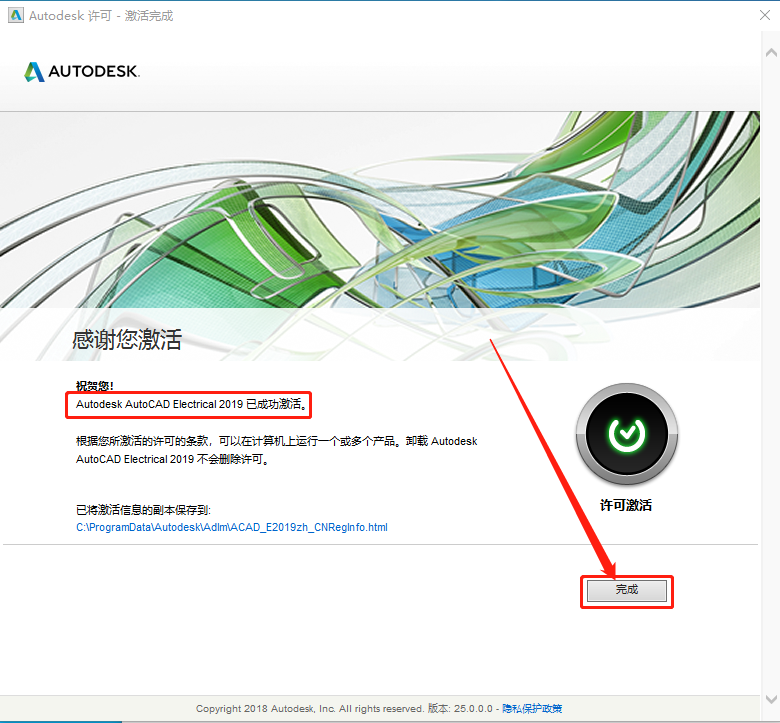The width and height of the screenshot is (780, 723).
Task: Click the Autodesk app icon in title bar
Action: (x=16, y=15)
